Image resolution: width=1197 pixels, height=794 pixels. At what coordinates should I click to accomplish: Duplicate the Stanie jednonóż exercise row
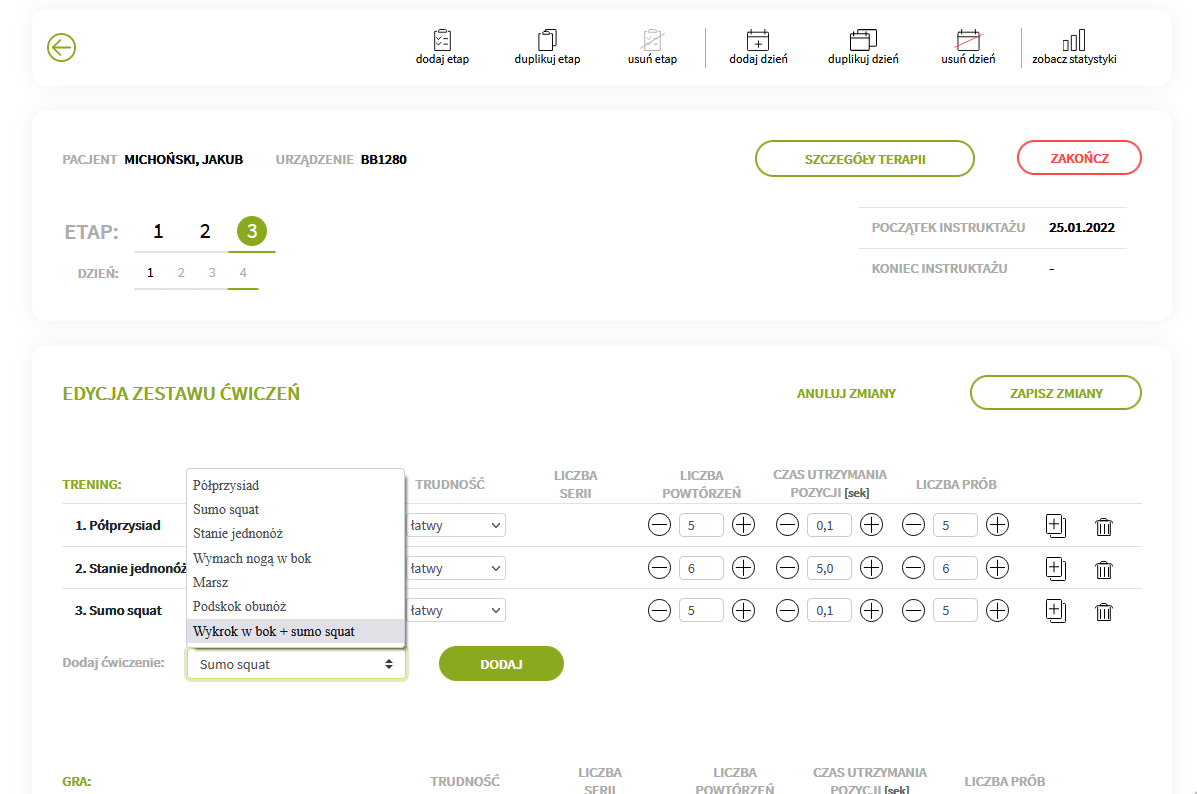(x=1055, y=569)
